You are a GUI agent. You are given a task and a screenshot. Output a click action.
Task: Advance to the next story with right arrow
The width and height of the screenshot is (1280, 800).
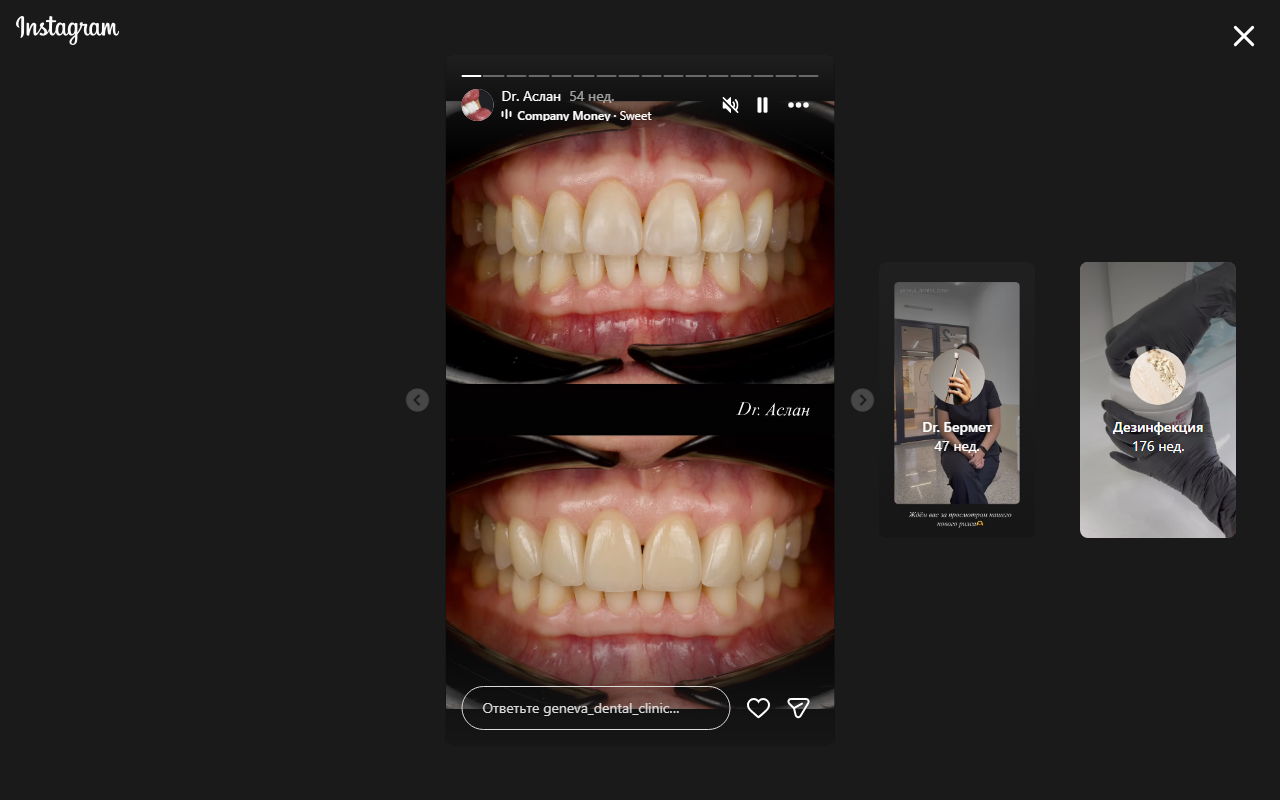coord(862,400)
